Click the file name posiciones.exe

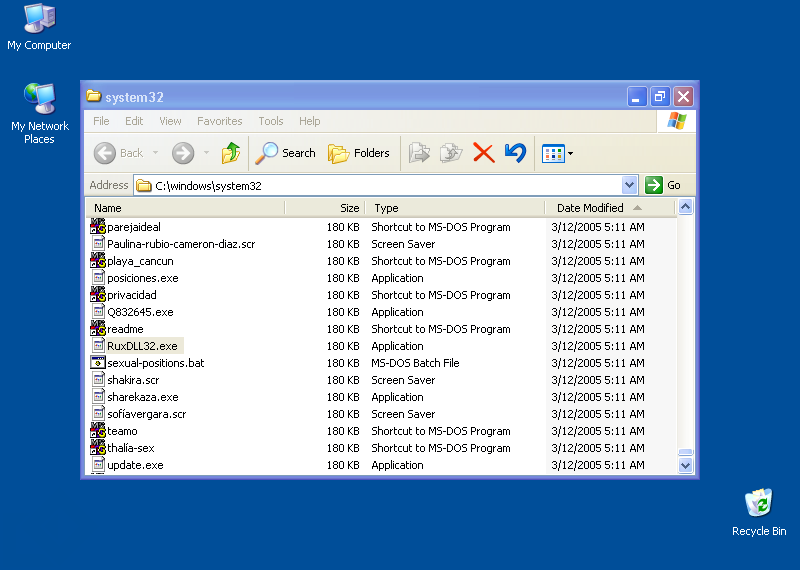(143, 278)
